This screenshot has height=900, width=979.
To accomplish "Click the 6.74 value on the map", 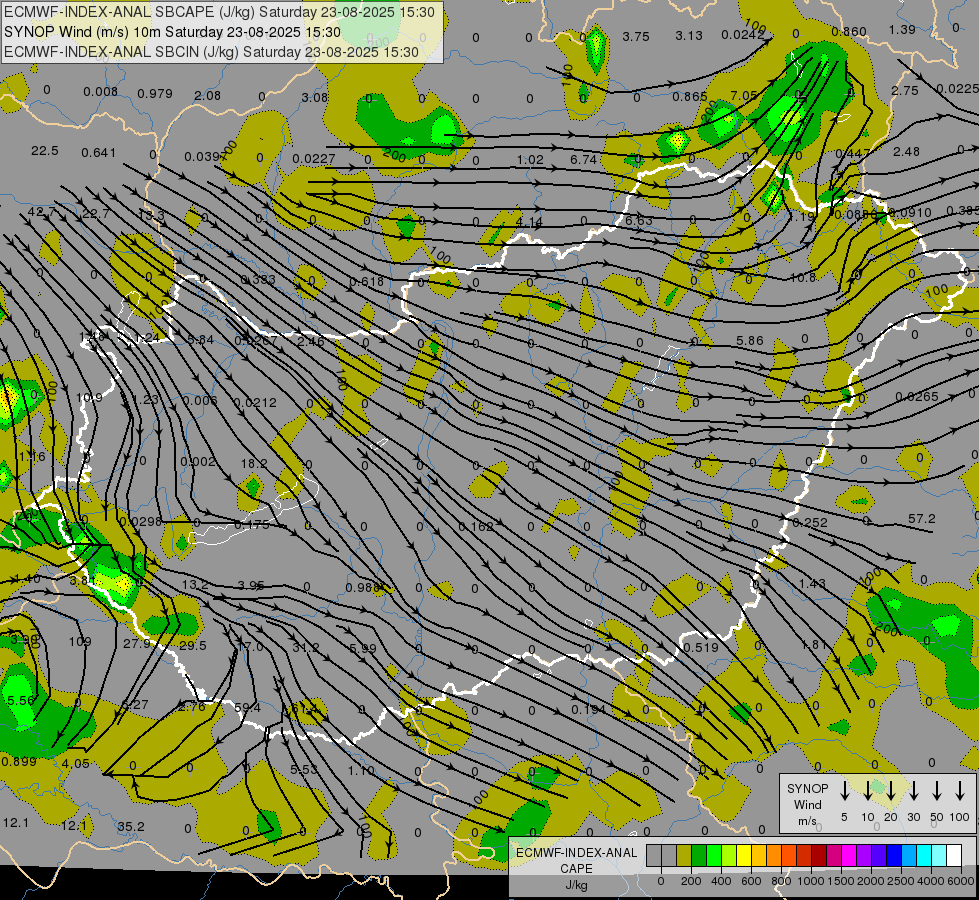I will click(x=584, y=159).
